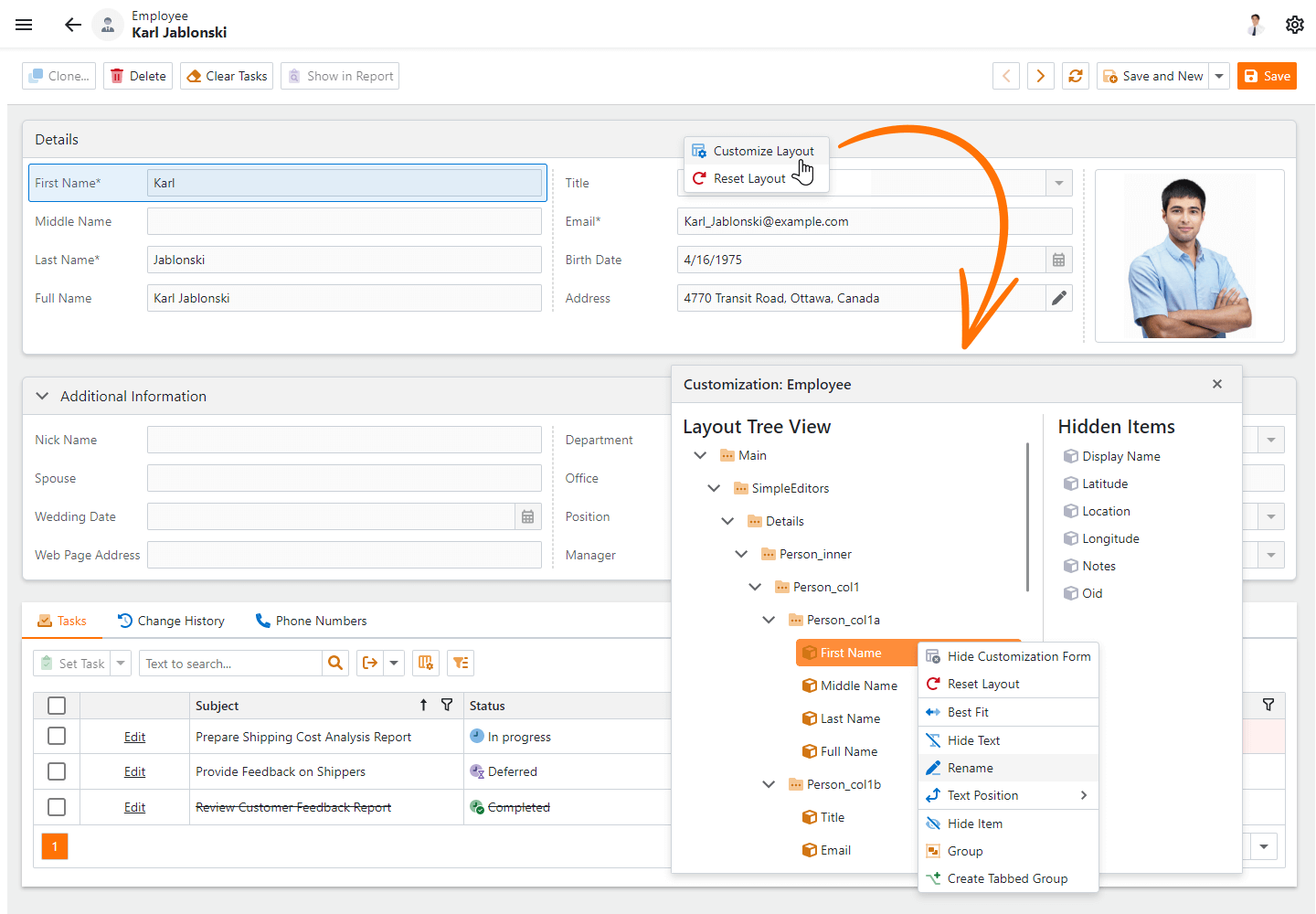This screenshot has height=914, width=1316.
Task: Check the Prepare Shipping Cost Analysis Report row
Action: point(56,736)
